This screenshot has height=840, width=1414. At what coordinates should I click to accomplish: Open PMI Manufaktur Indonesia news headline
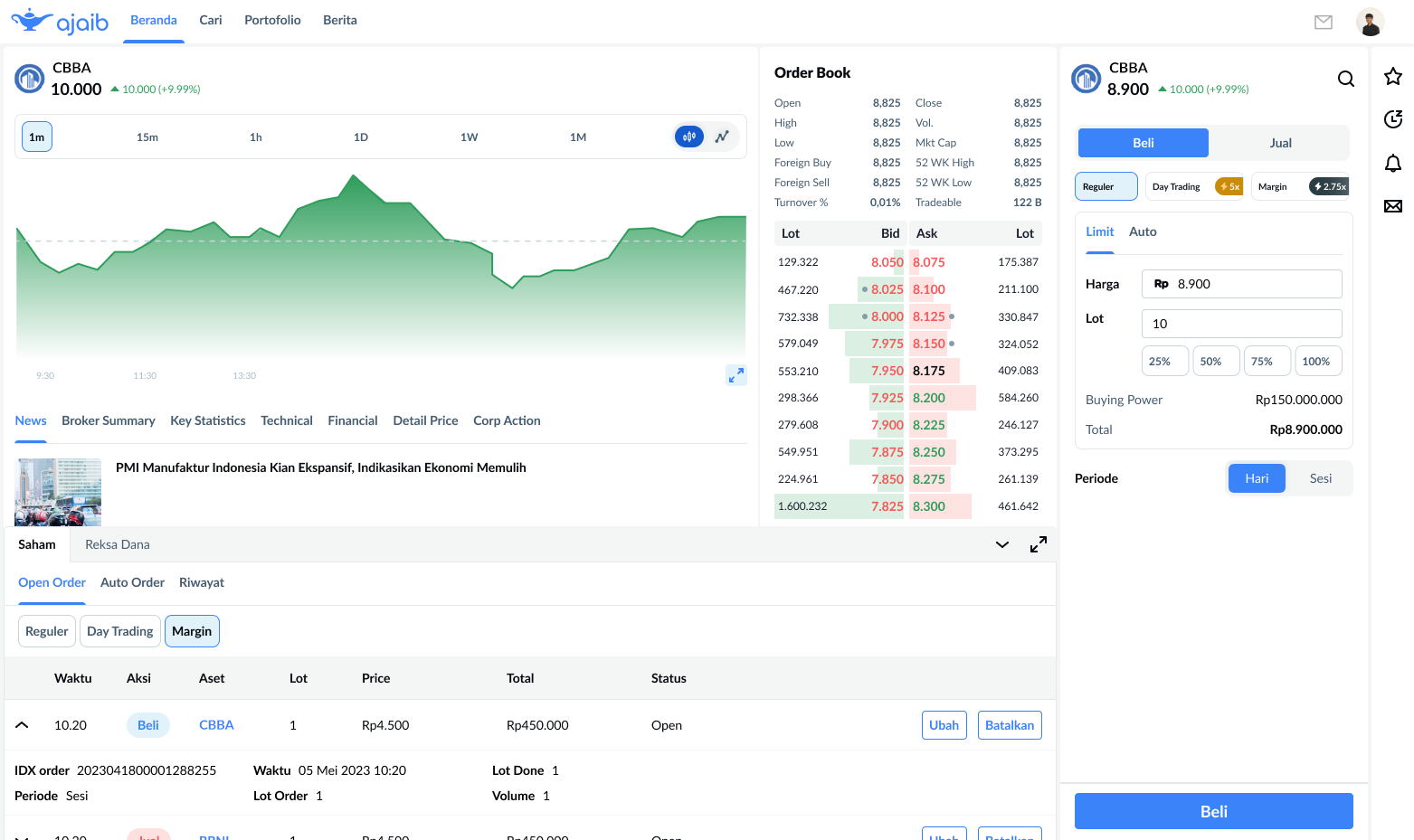click(x=321, y=467)
